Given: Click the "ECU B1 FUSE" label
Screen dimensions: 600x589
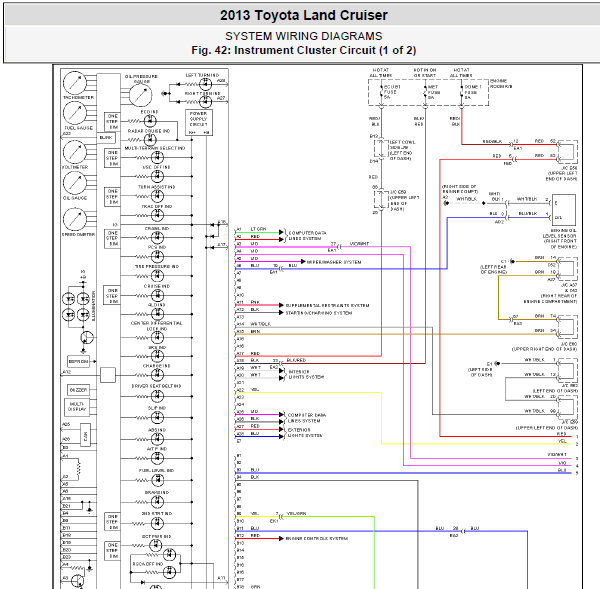Looking at the screenshot, I should click(390, 92).
